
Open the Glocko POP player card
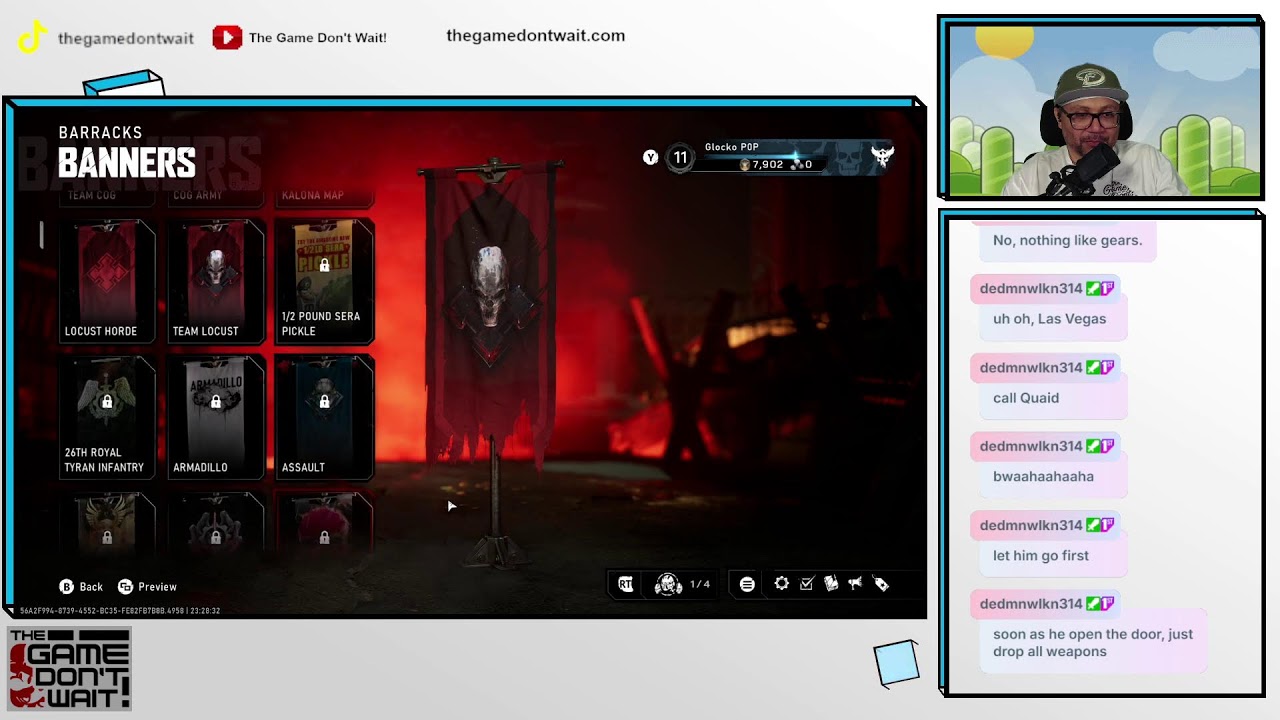[780, 156]
